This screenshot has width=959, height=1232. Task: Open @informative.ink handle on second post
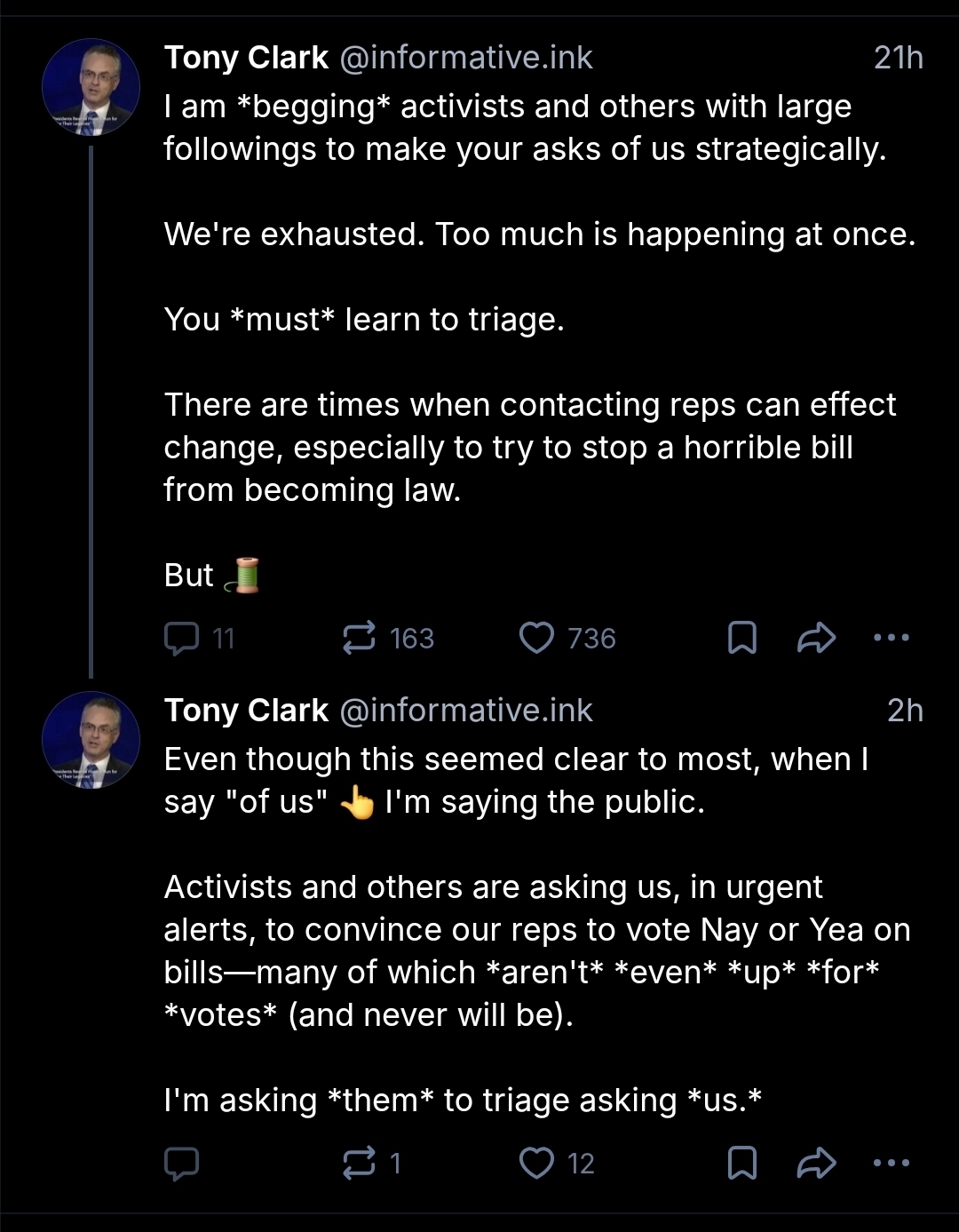[466, 711]
